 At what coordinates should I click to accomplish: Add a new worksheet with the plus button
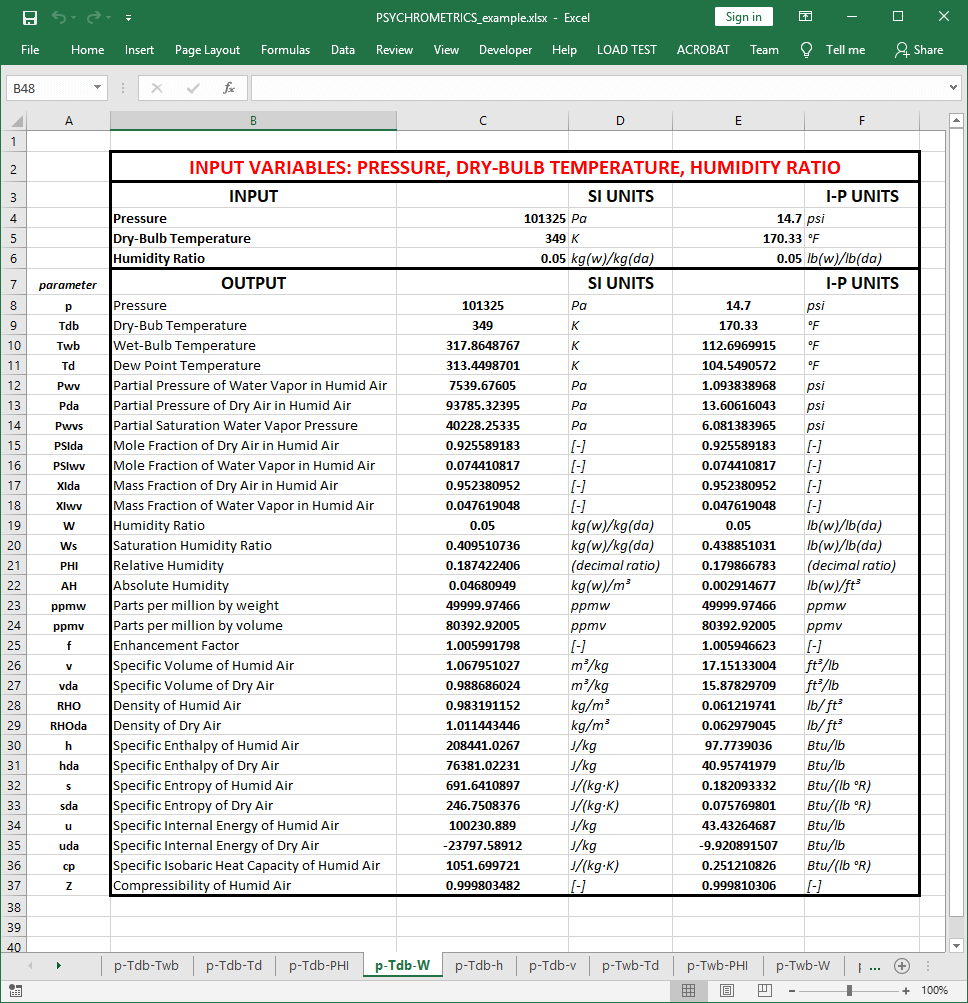[x=902, y=967]
